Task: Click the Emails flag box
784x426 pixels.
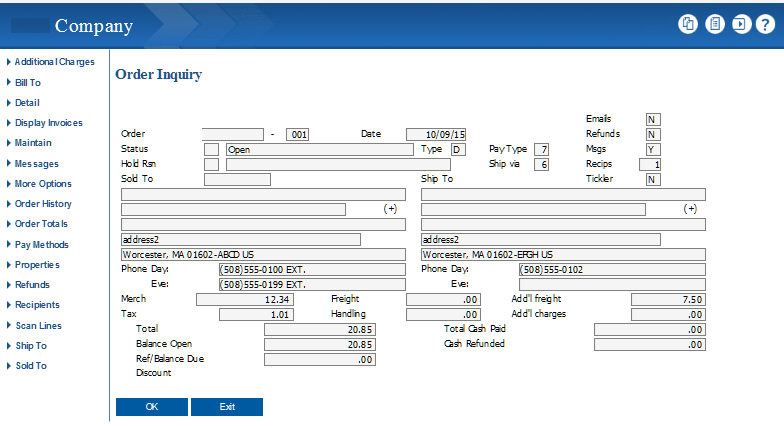Action: [652, 119]
